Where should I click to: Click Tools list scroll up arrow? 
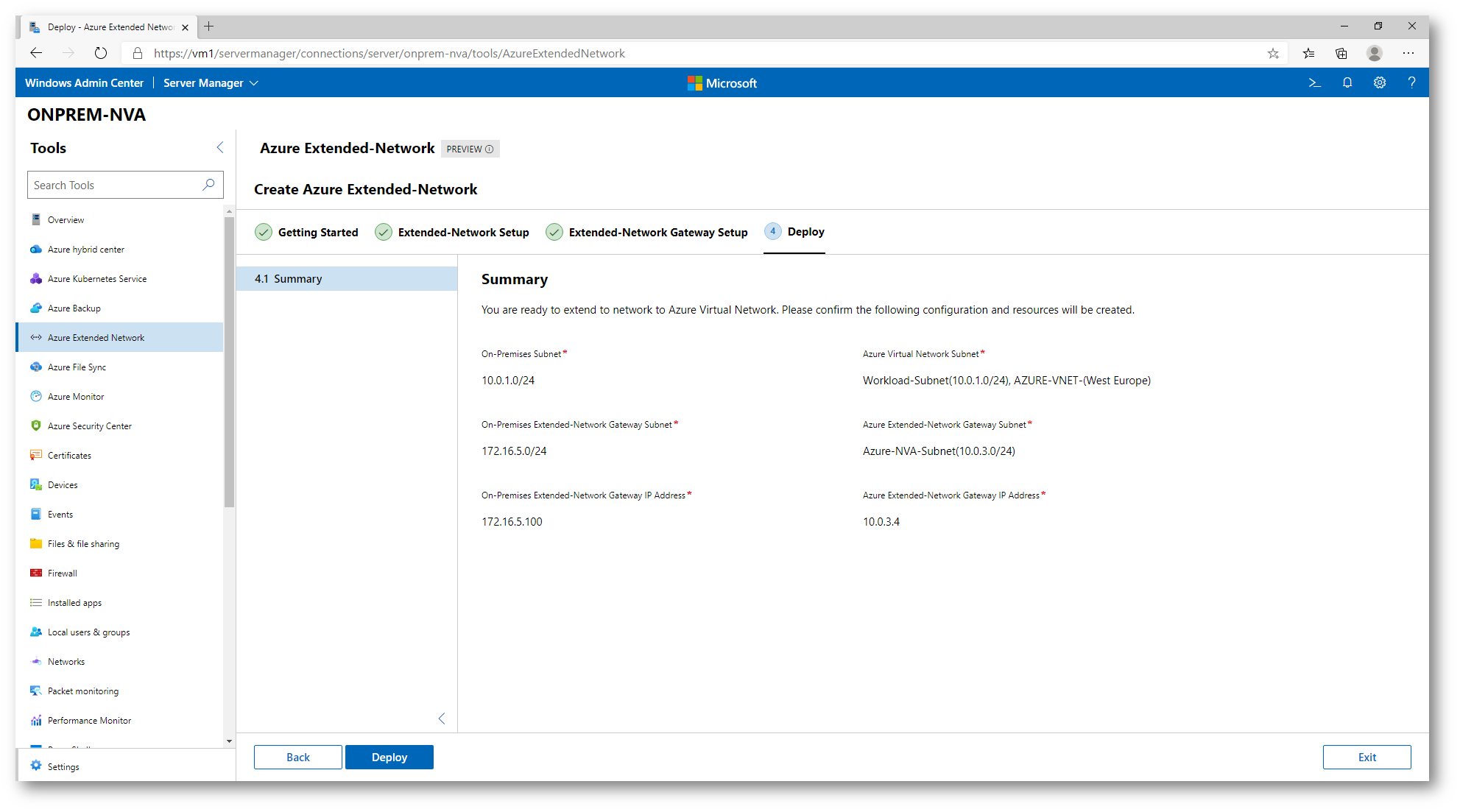(x=229, y=211)
